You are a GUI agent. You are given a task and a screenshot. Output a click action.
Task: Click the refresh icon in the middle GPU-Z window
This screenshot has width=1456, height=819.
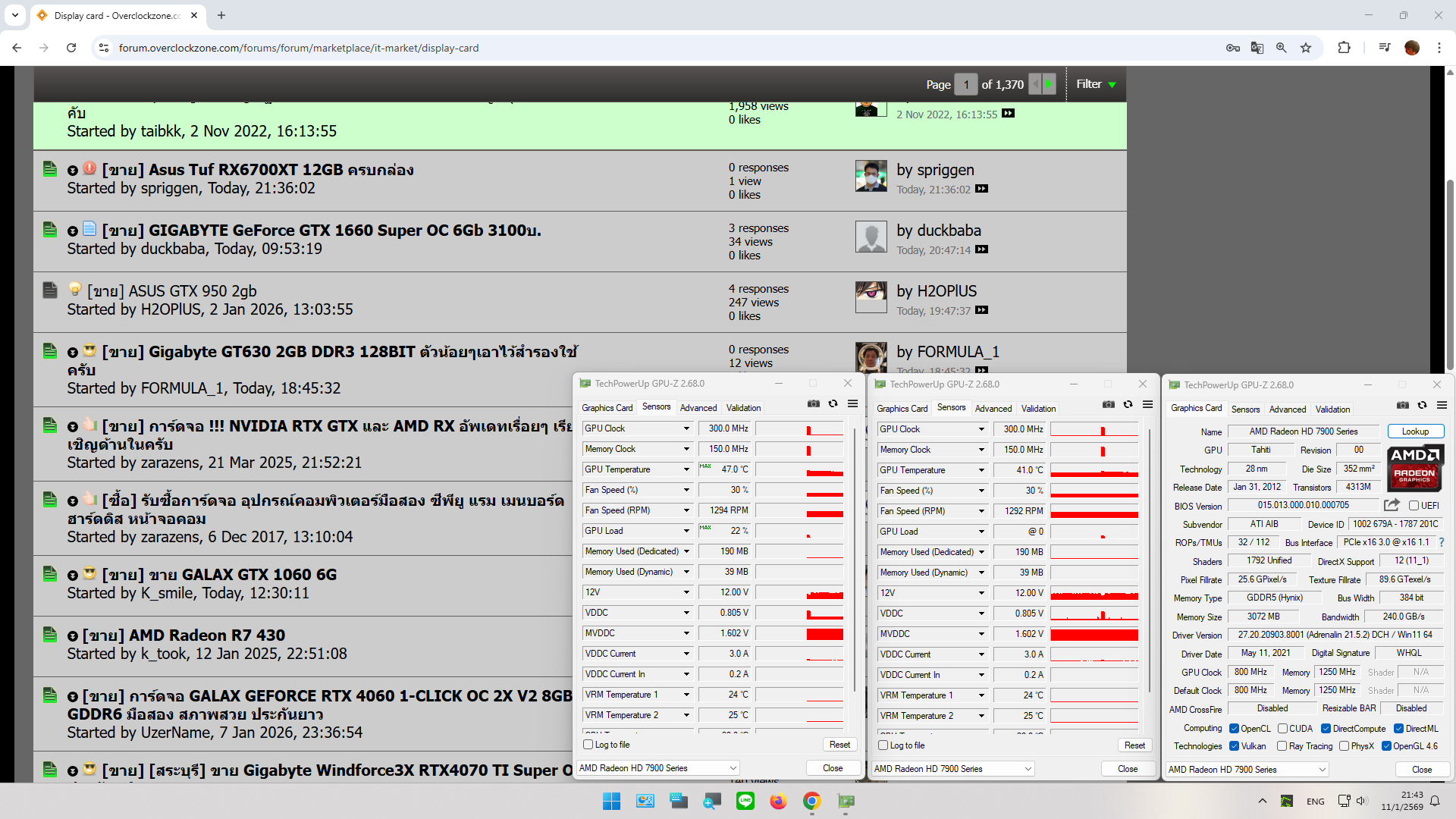pyautogui.click(x=1128, y=405)
